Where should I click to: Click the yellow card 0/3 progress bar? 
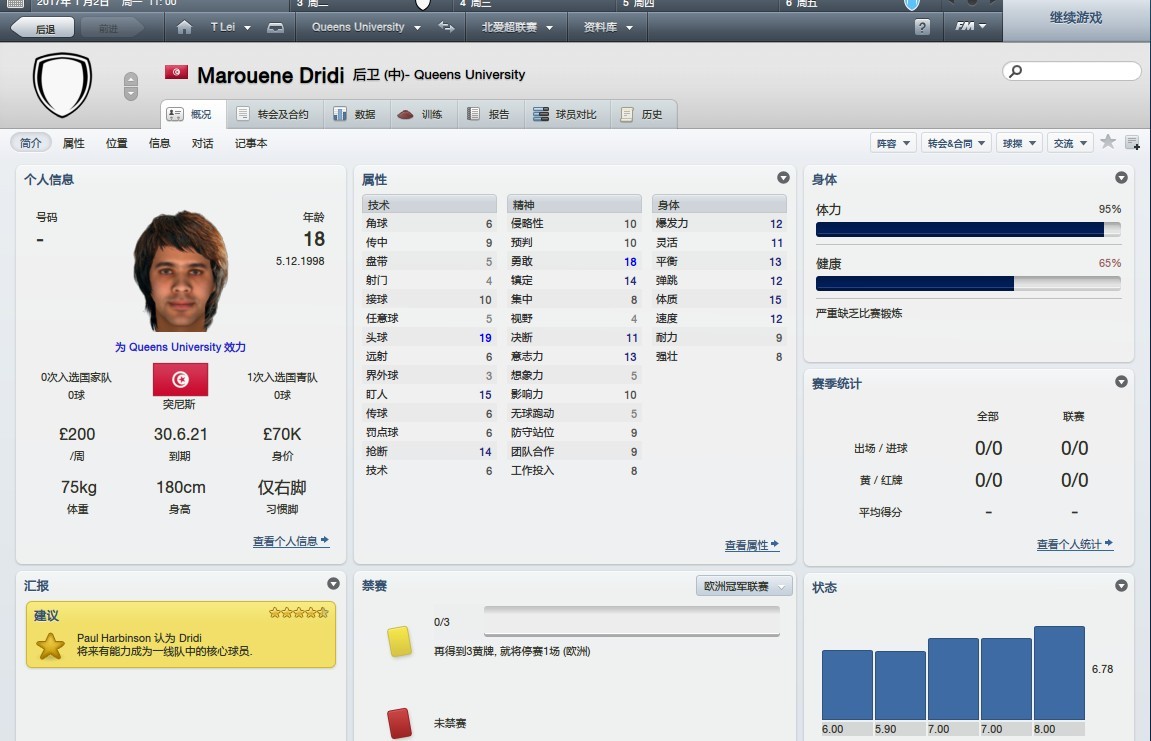(632, 621)
